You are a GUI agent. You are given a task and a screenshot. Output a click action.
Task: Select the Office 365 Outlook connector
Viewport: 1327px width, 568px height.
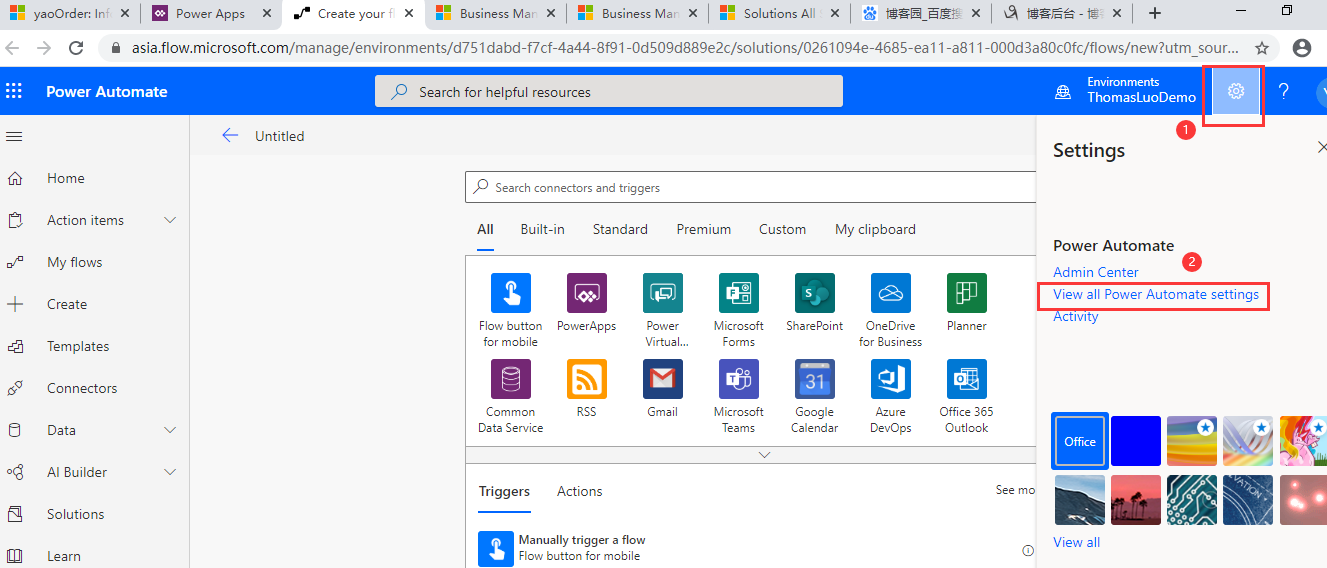pos(966,379)
